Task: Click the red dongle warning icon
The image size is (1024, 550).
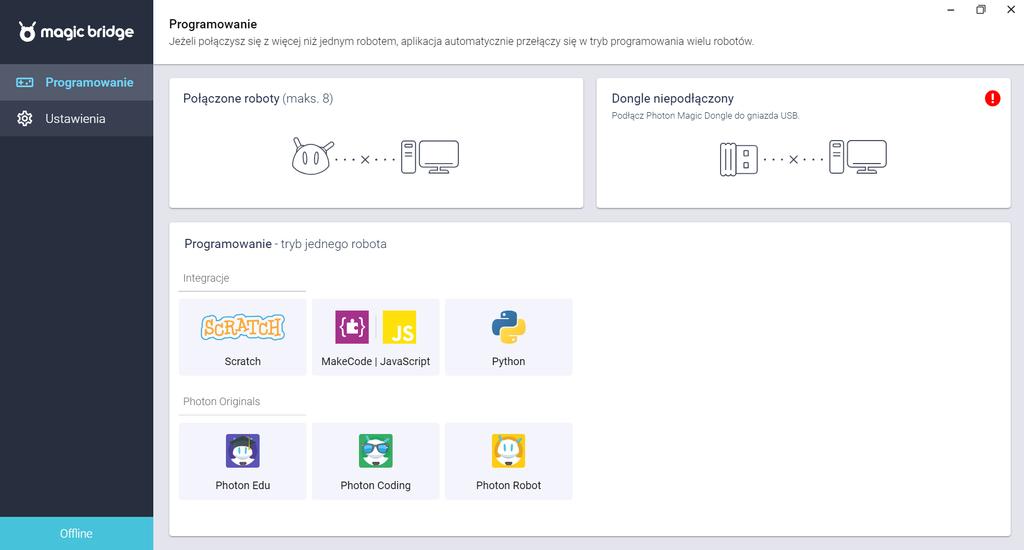Action: click(x=992, y=98)
